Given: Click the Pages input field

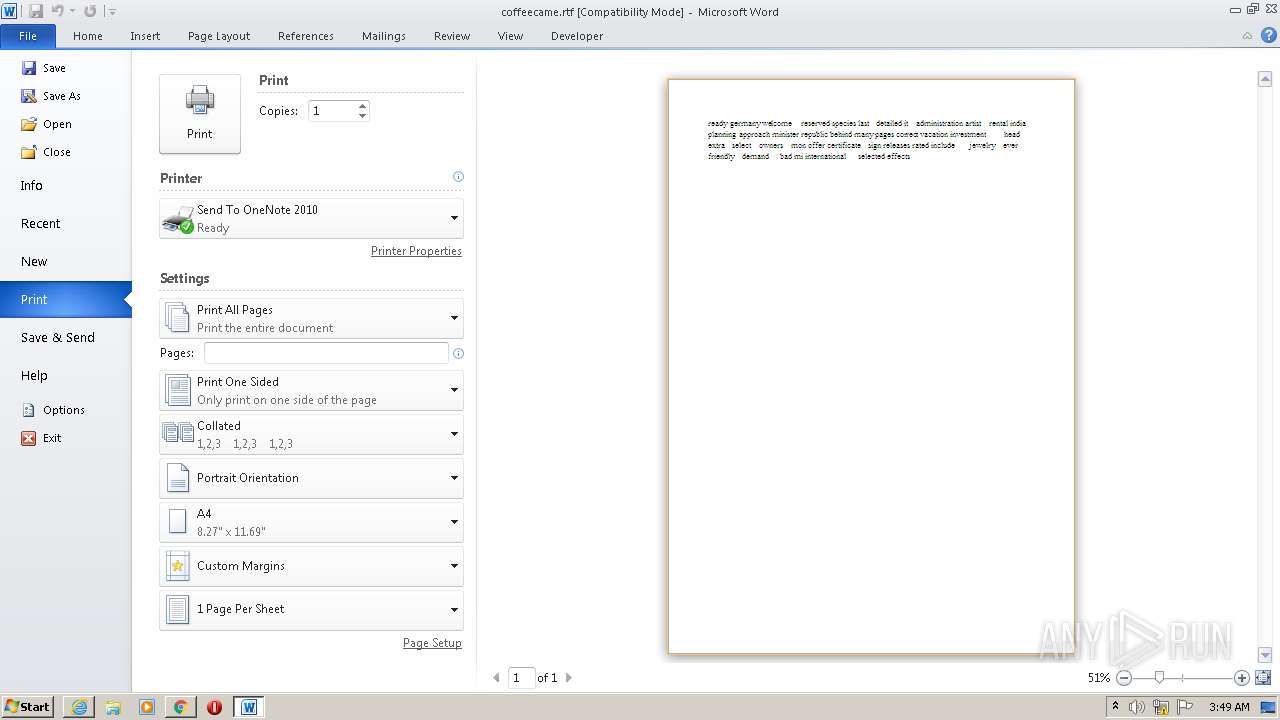Looking at the screenshot, I should (x=326, y=353).
